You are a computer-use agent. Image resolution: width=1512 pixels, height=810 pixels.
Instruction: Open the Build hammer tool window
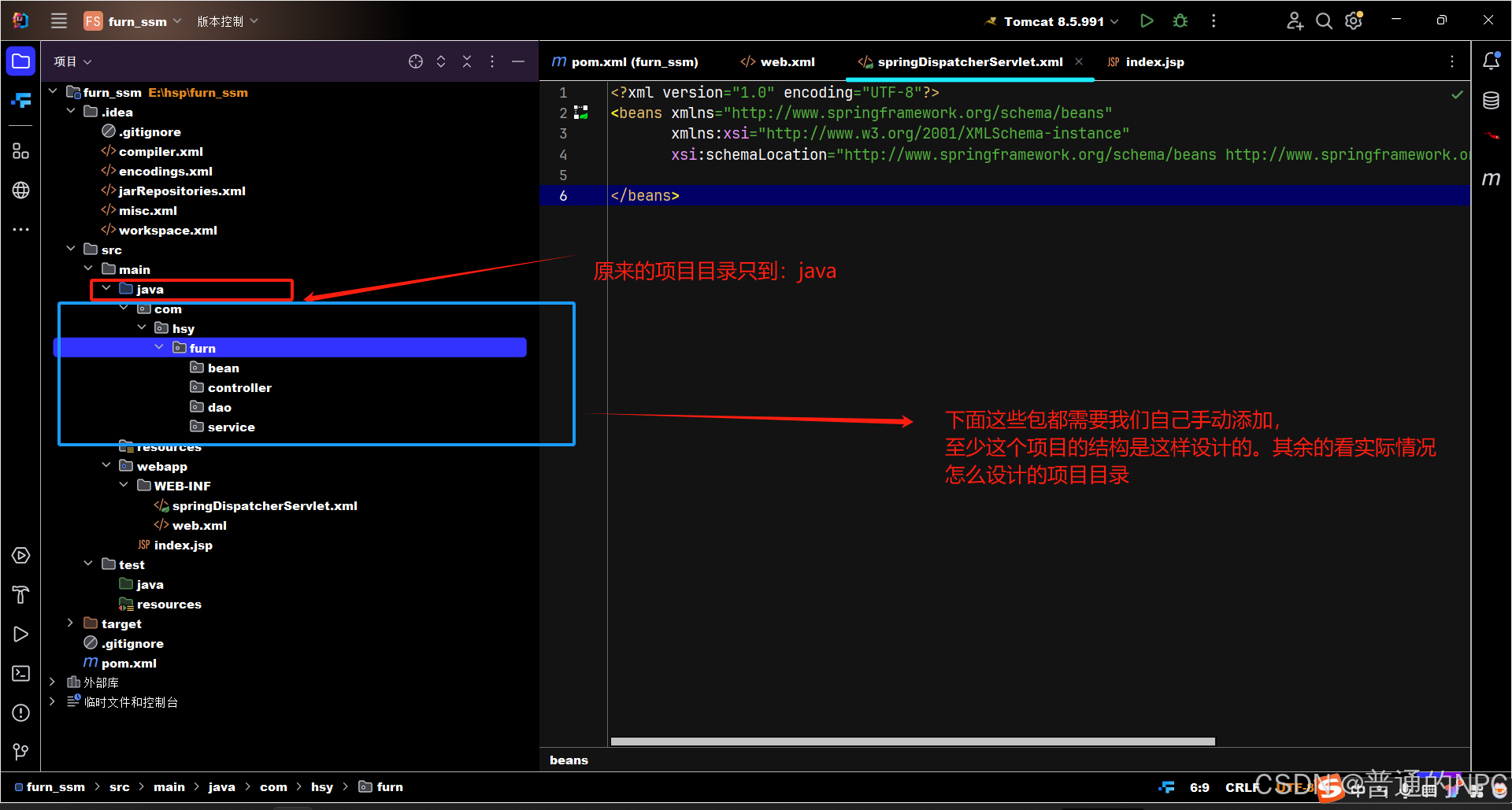pos(21,595)
